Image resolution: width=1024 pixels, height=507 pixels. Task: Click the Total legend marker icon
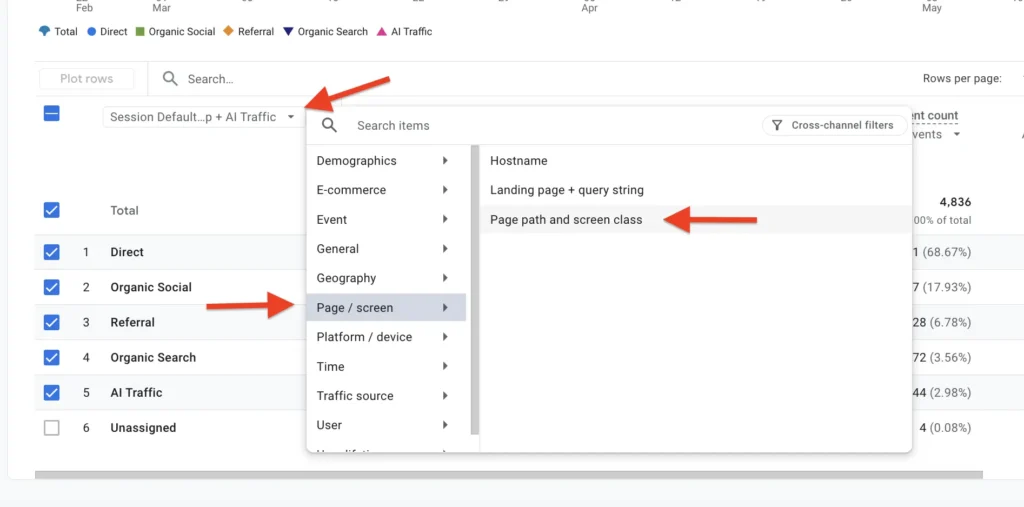coord(44,31)
